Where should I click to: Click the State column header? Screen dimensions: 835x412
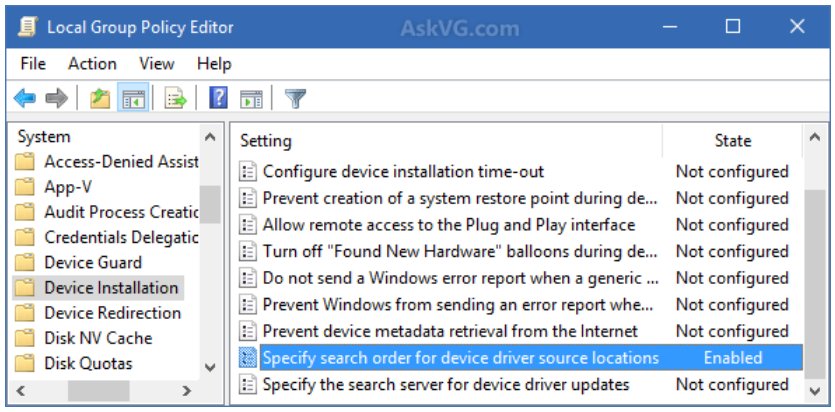coord(732,141)
